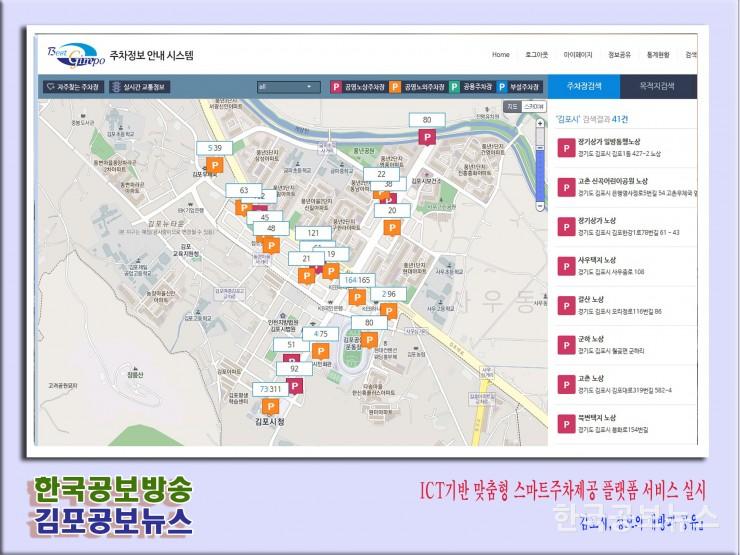This screenshot has height=555, width=740.
Task: Zoom out with the map minus button
Action: (540, 206)
